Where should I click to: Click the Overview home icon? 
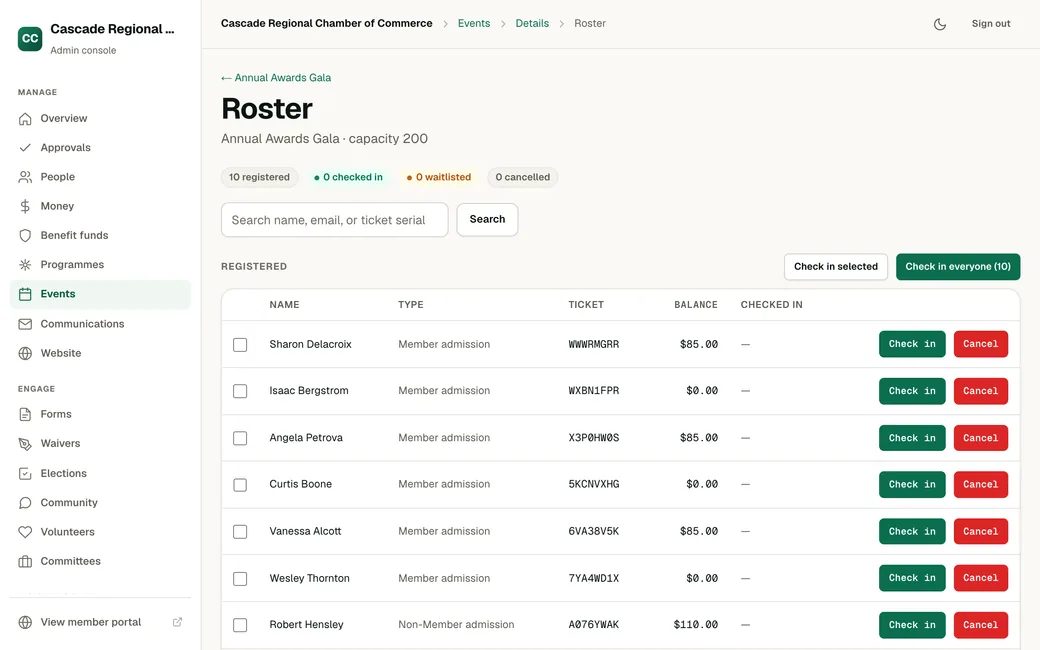(x=25, y=119)
